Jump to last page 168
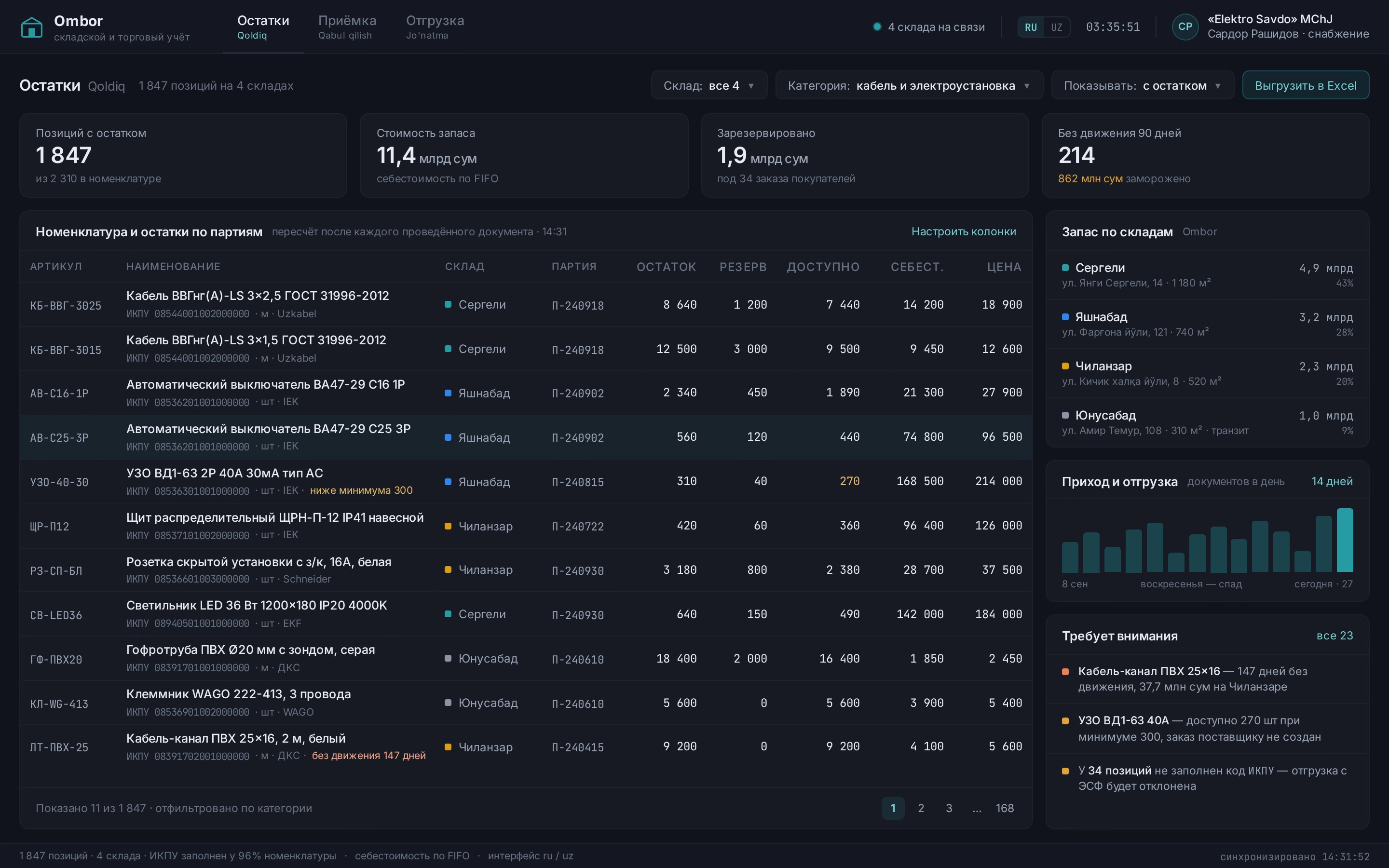This screenshot has width=1389, height=868. 1005,808
